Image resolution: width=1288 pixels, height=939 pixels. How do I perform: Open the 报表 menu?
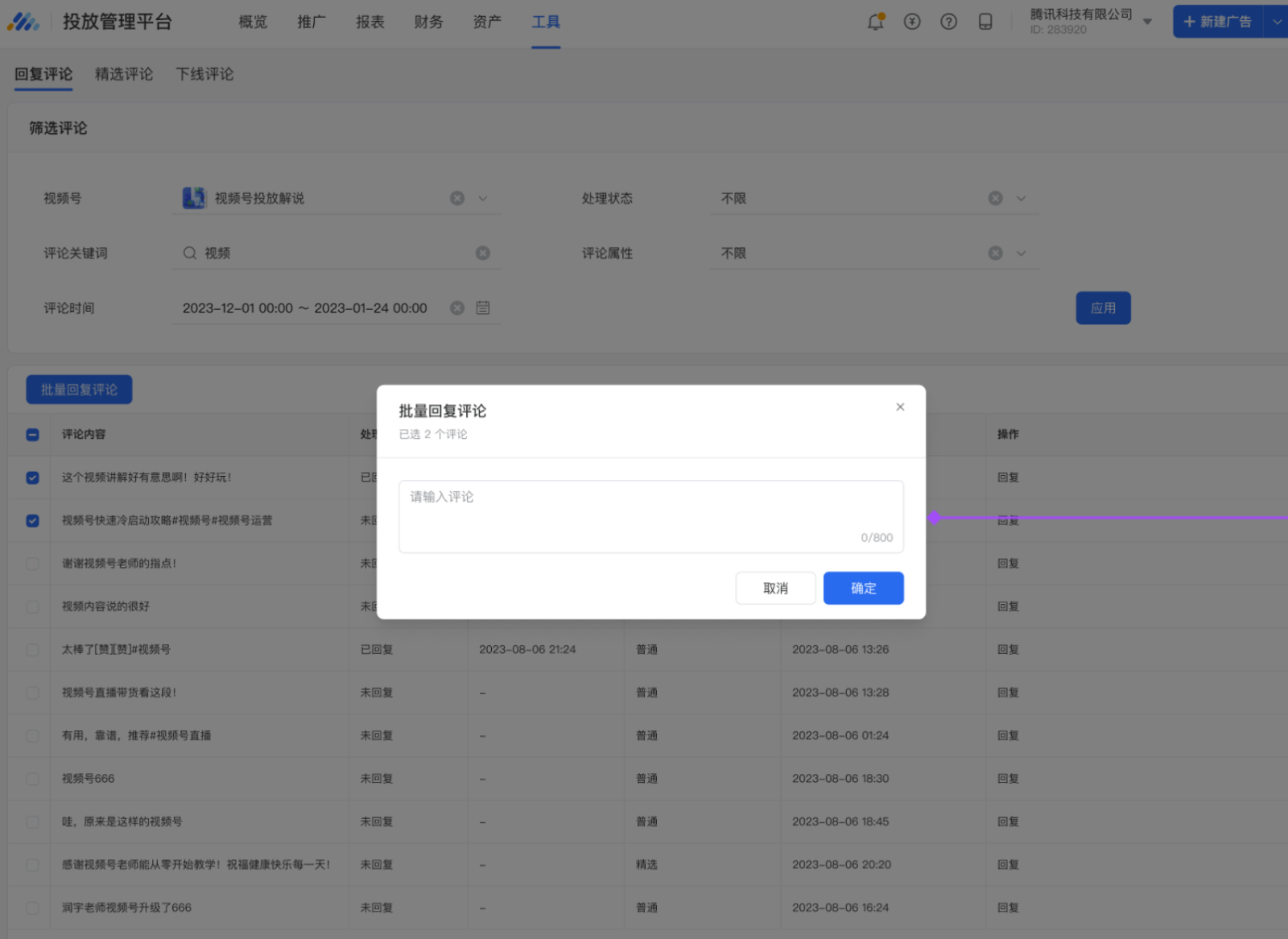370,22
